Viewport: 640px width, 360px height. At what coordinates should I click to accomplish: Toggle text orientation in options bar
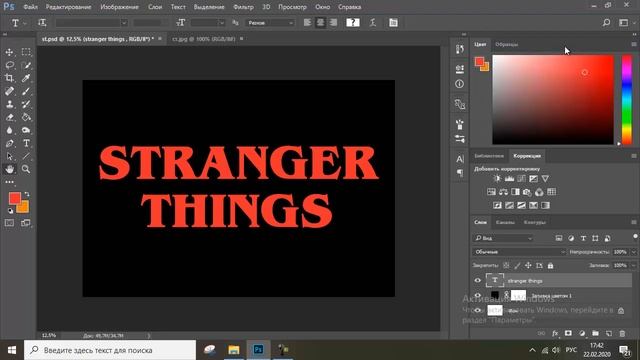tap(42, 23)
